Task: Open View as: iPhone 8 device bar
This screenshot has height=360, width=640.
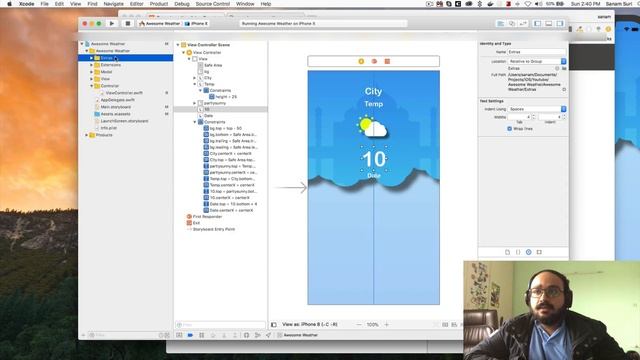Action: 310,324
